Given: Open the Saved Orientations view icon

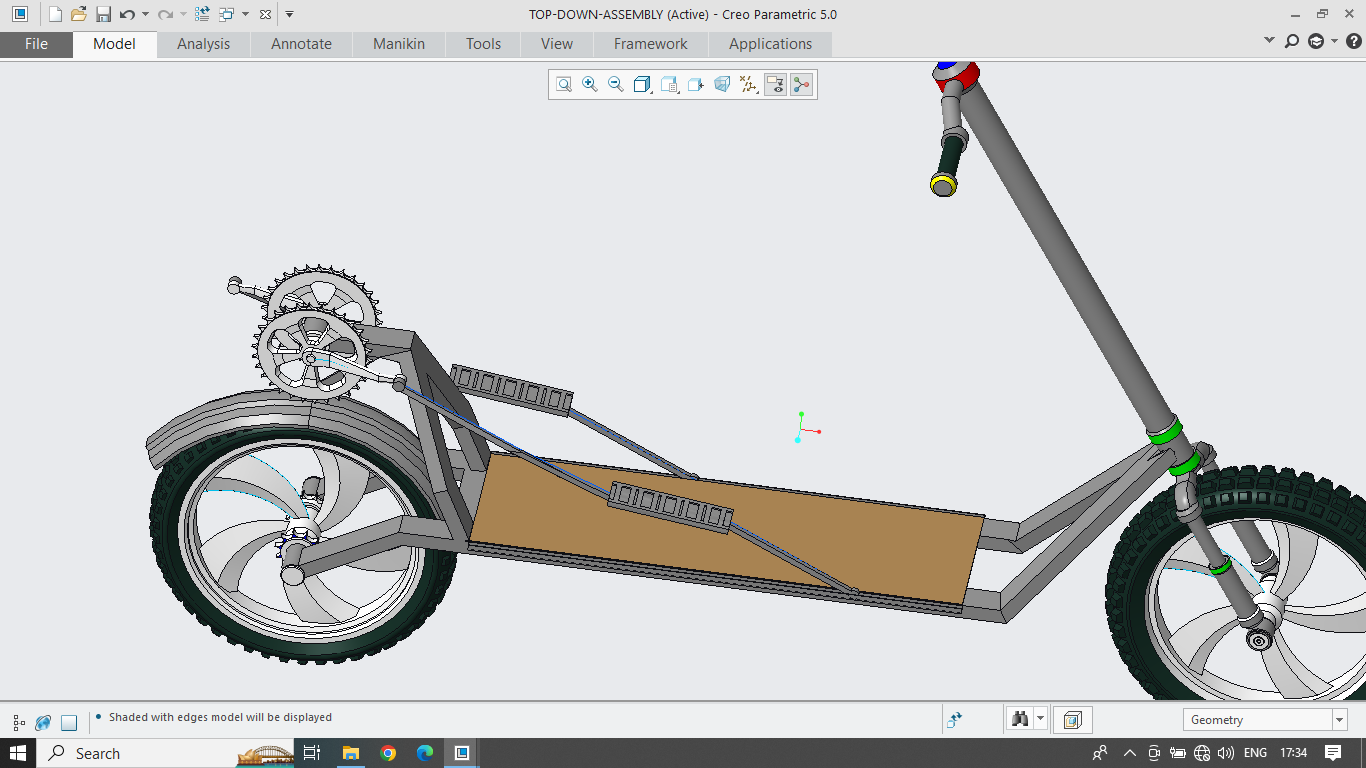Looking at the screenshot, I should [x=669, y=85].
